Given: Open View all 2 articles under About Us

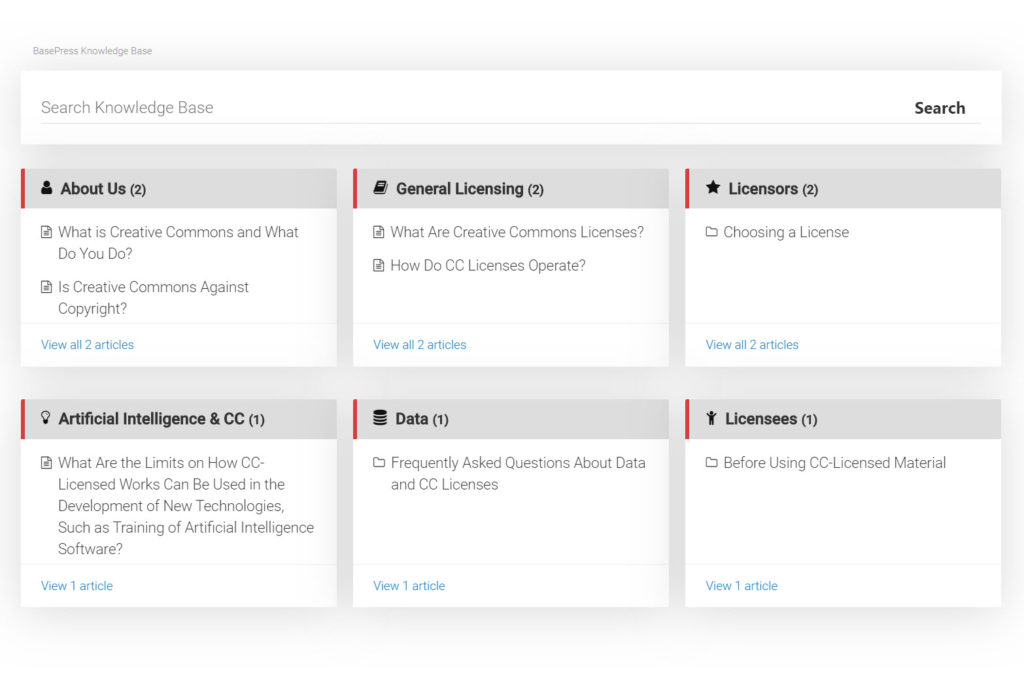Looking at the screenshot, I should (x=87, y=345).
